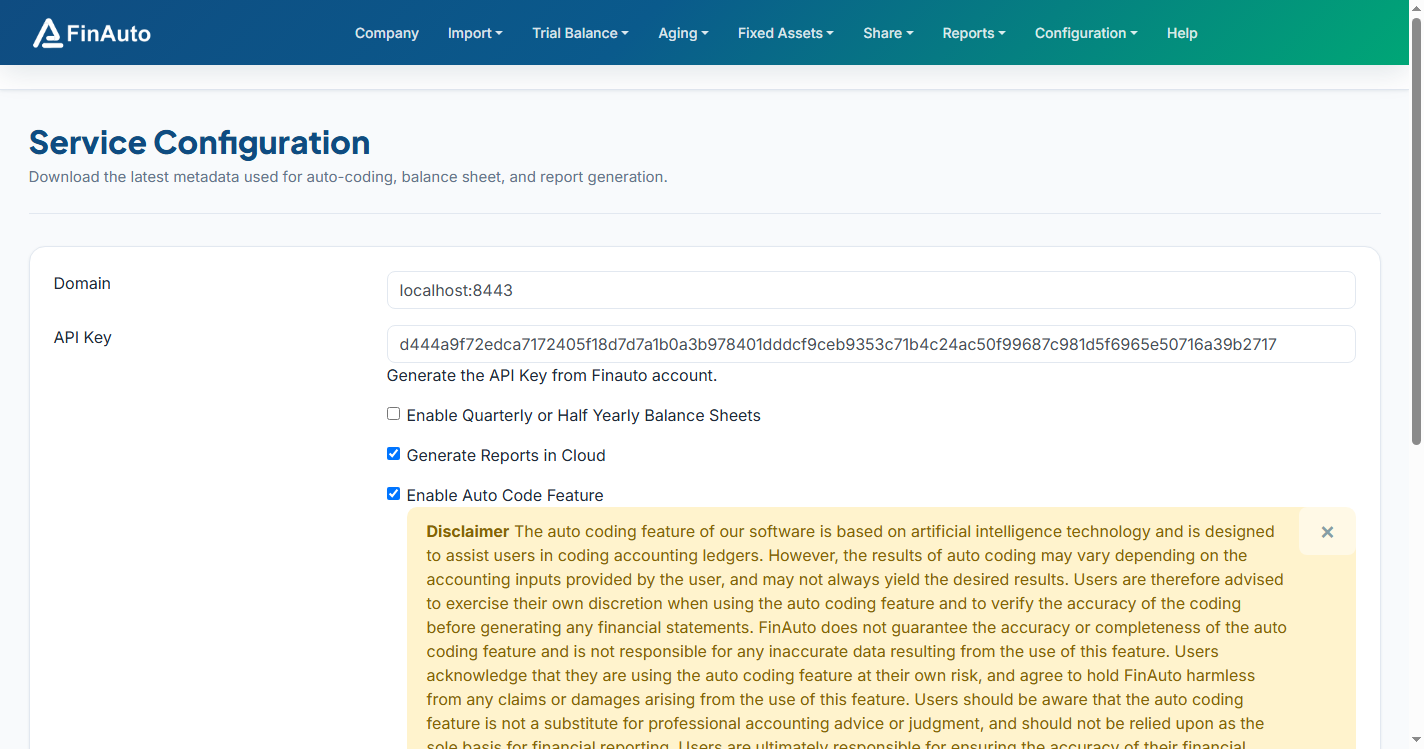1424x749 pixels.
Task: Click the Service Configuration heading
Action: click(199, 142)
